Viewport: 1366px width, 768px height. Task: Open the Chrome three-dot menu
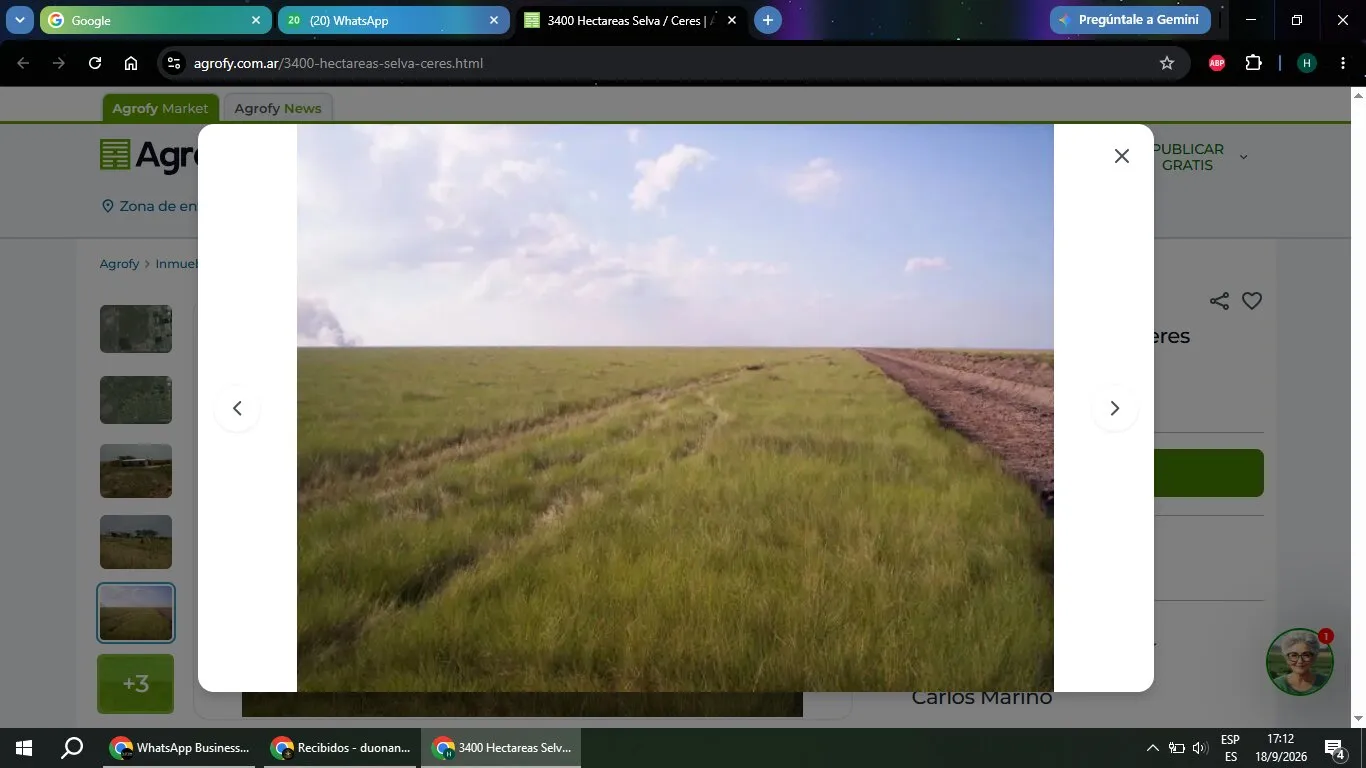coord(1342,63)
